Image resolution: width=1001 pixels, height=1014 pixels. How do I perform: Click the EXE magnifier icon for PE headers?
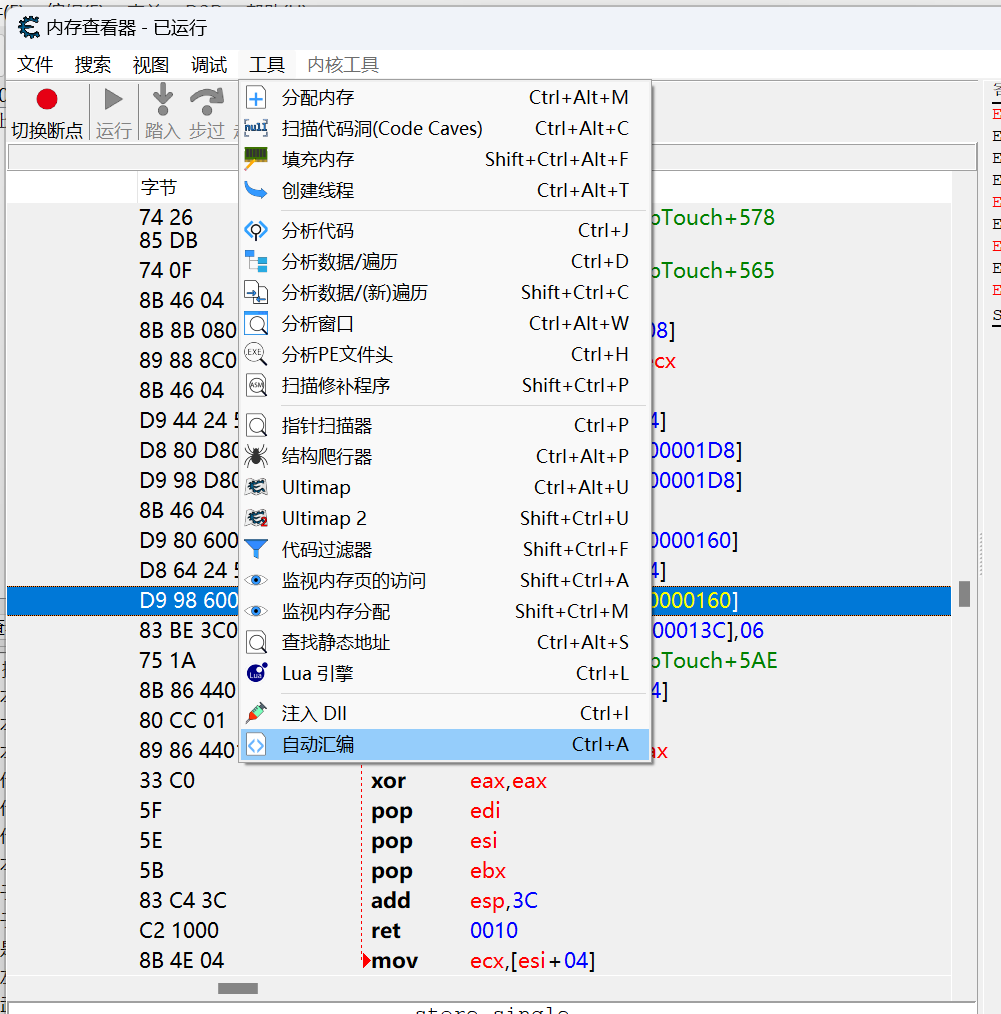[256, 354]
